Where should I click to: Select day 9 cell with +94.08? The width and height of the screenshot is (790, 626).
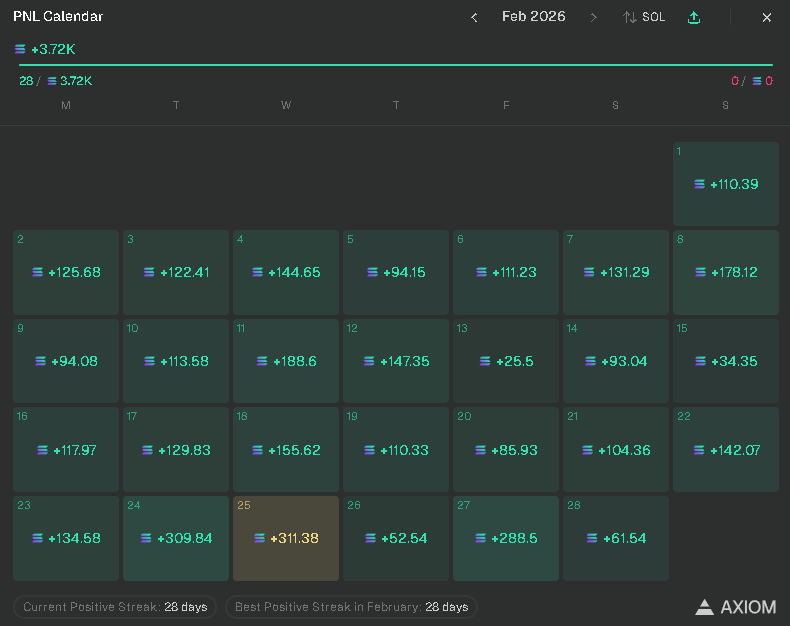(x=66, y=361)
